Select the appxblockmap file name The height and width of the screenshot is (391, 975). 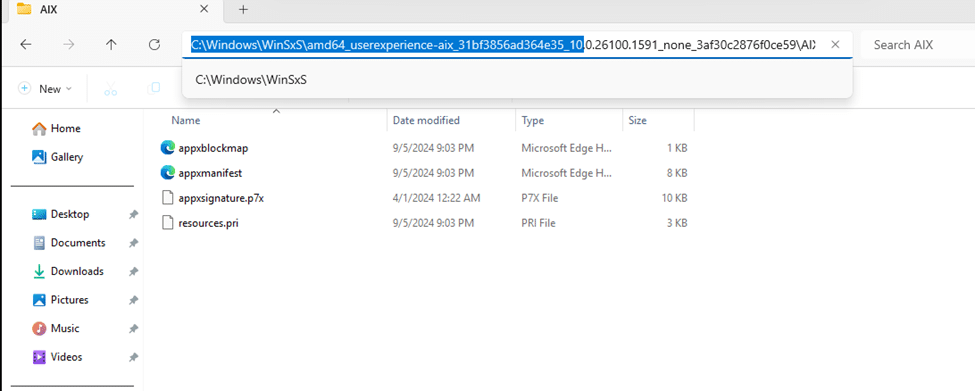pyautogui.click(x=213, y=148)
